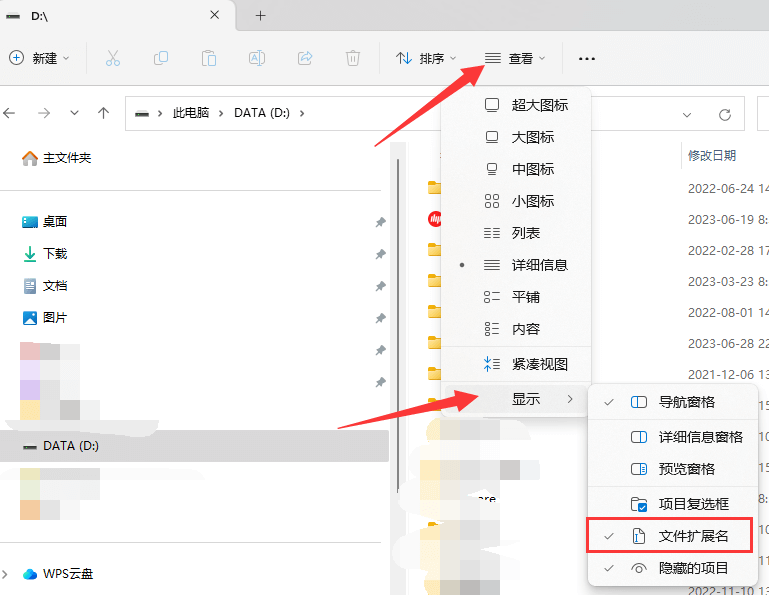Select 大图标 view option
This screenshot has width=769, height=595.
[516, 137]
